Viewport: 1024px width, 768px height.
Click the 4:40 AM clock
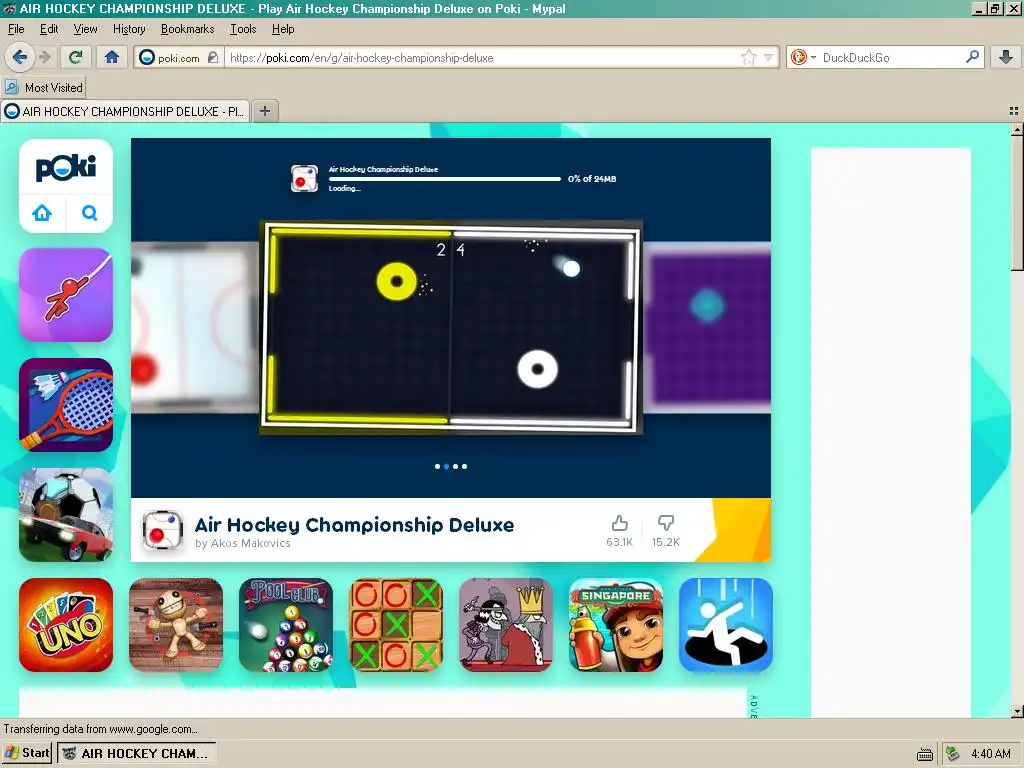991,754
